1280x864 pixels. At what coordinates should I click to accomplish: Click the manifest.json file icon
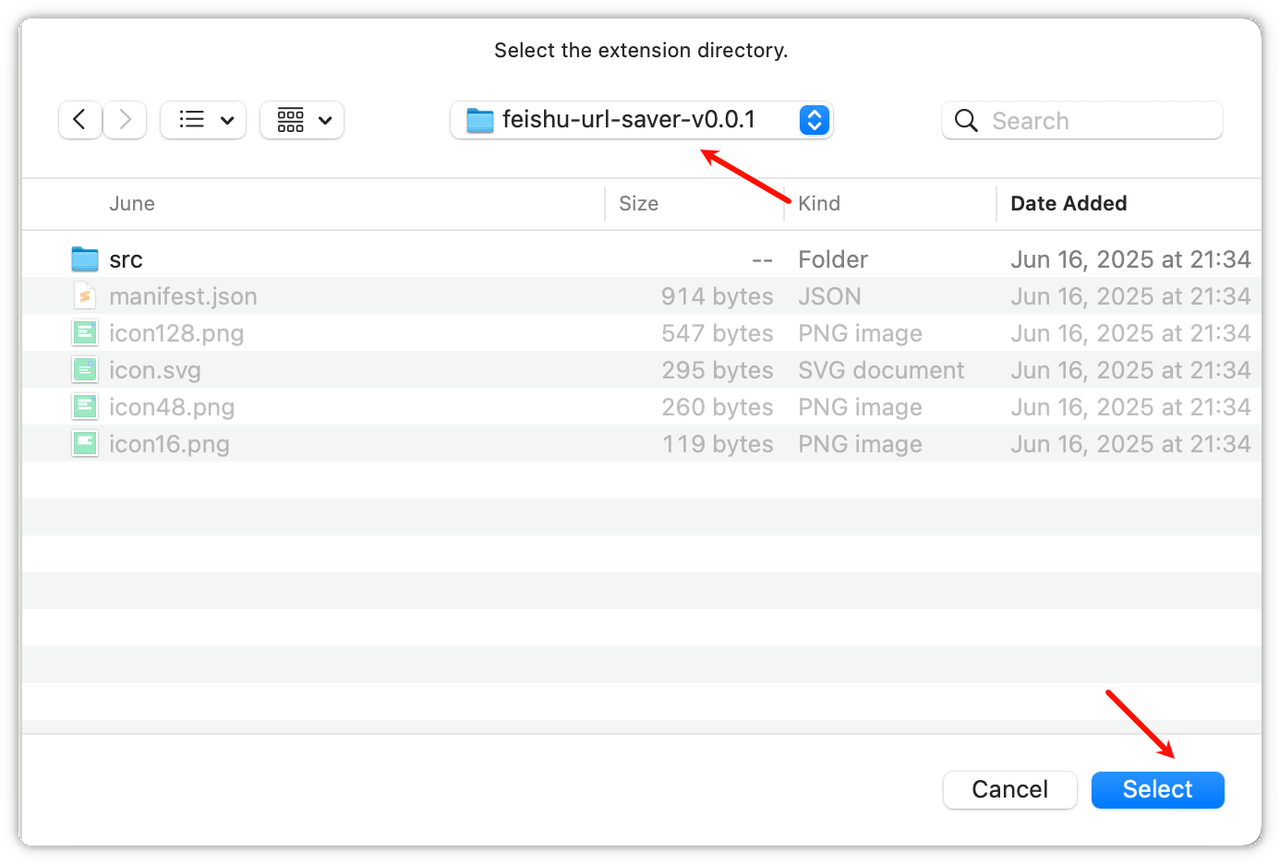[85, 297]
